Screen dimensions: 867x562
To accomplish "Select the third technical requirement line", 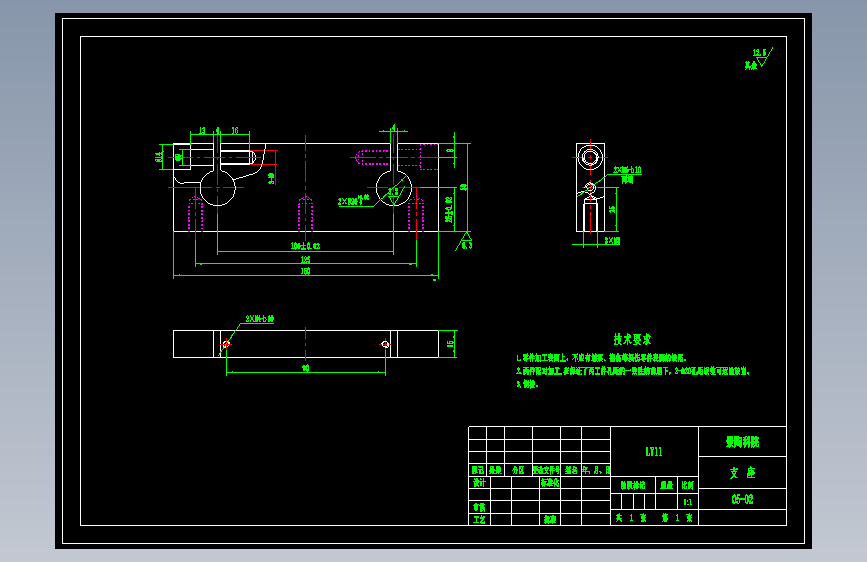I will pos(527,384).
